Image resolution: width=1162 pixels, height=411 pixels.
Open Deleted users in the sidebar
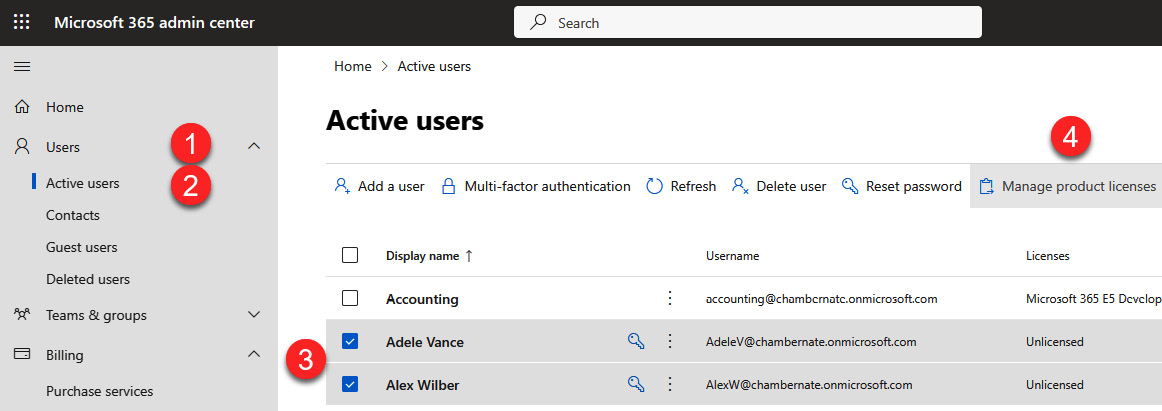click(87, 279)
